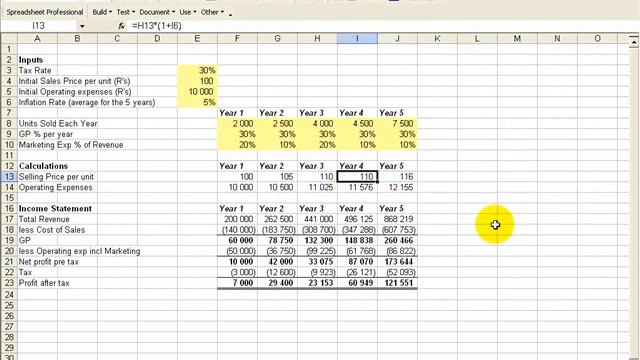Click 'Marketing Exp % of Revenue' label
The width and height of the screenshot is (640, 360).
coord(71,144)
